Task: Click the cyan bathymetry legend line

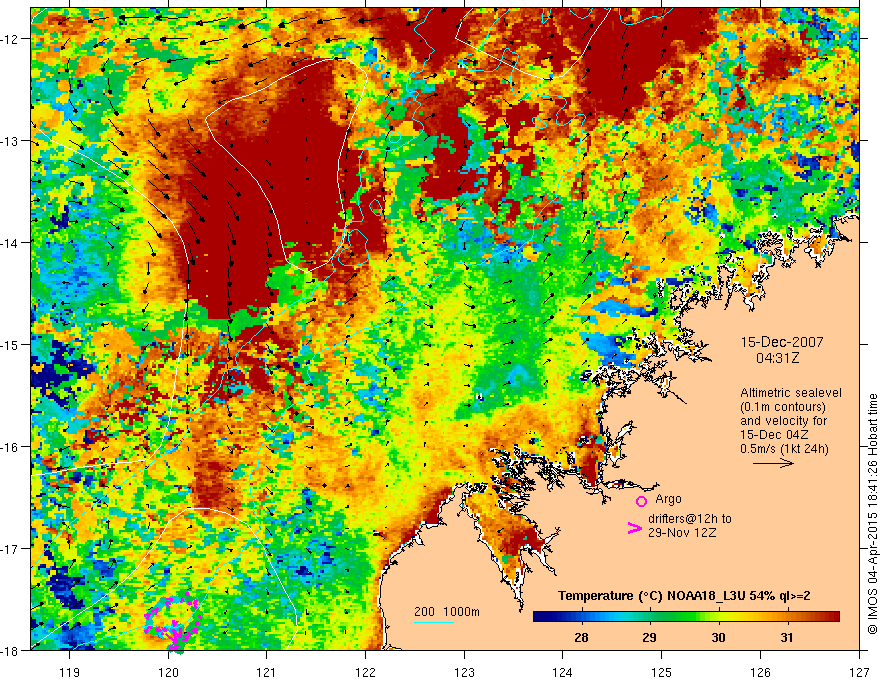Action: click(x=434, y=622)
